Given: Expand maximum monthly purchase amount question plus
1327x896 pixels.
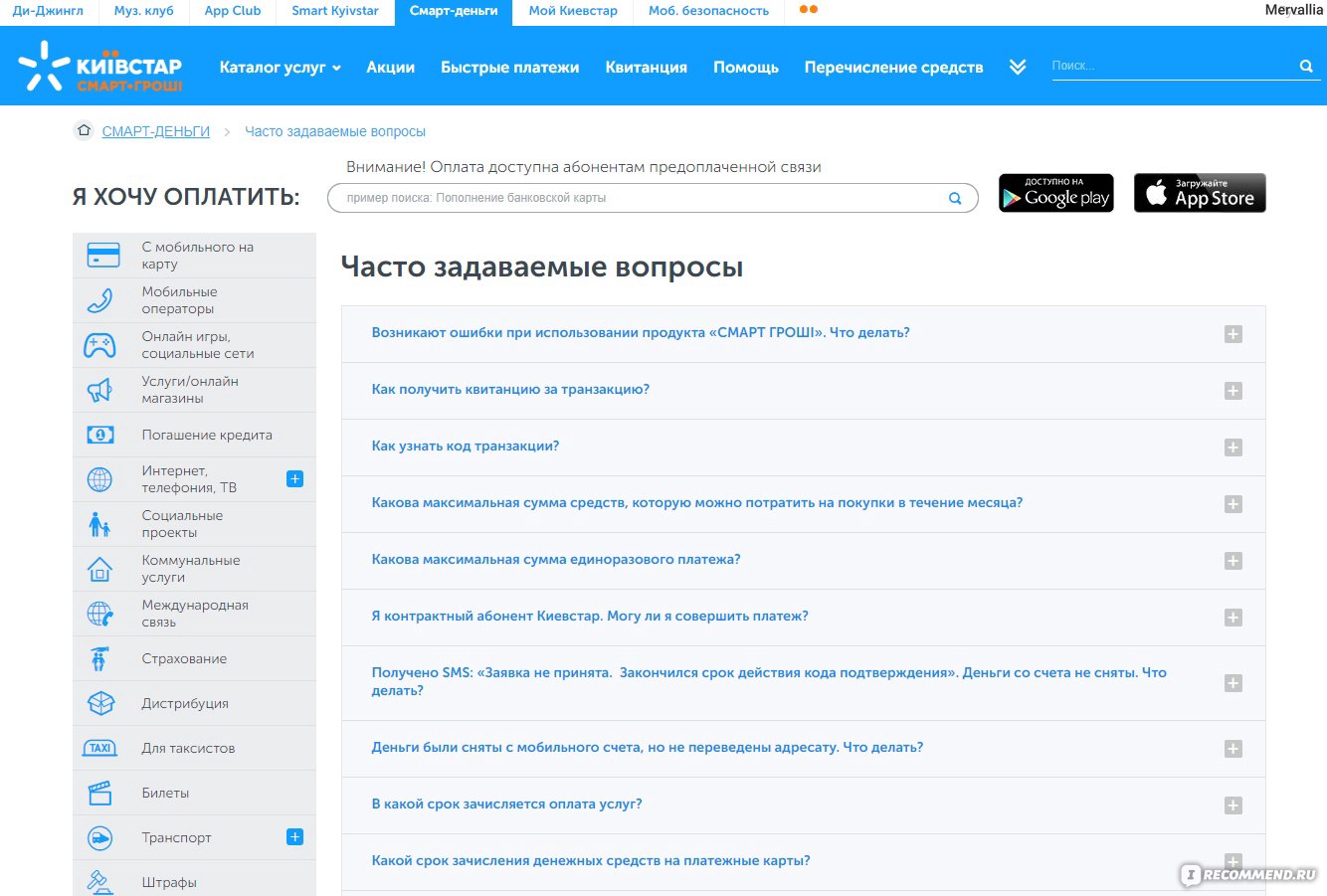Looking at the screenshot, I should tap(1232, 504).
